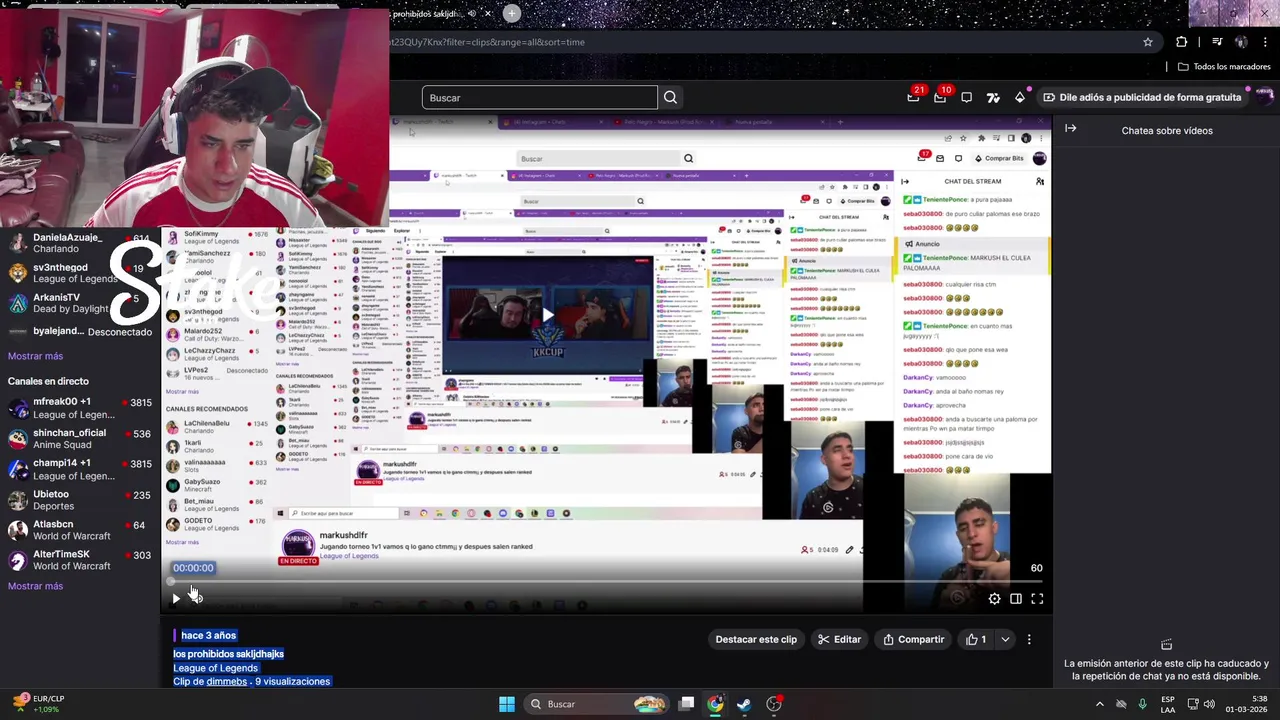The width and height of the screenshot is (1280, 720).
Task: Open task view icon in taskbar
Action: pyautogui.click(x=686, y=704)
